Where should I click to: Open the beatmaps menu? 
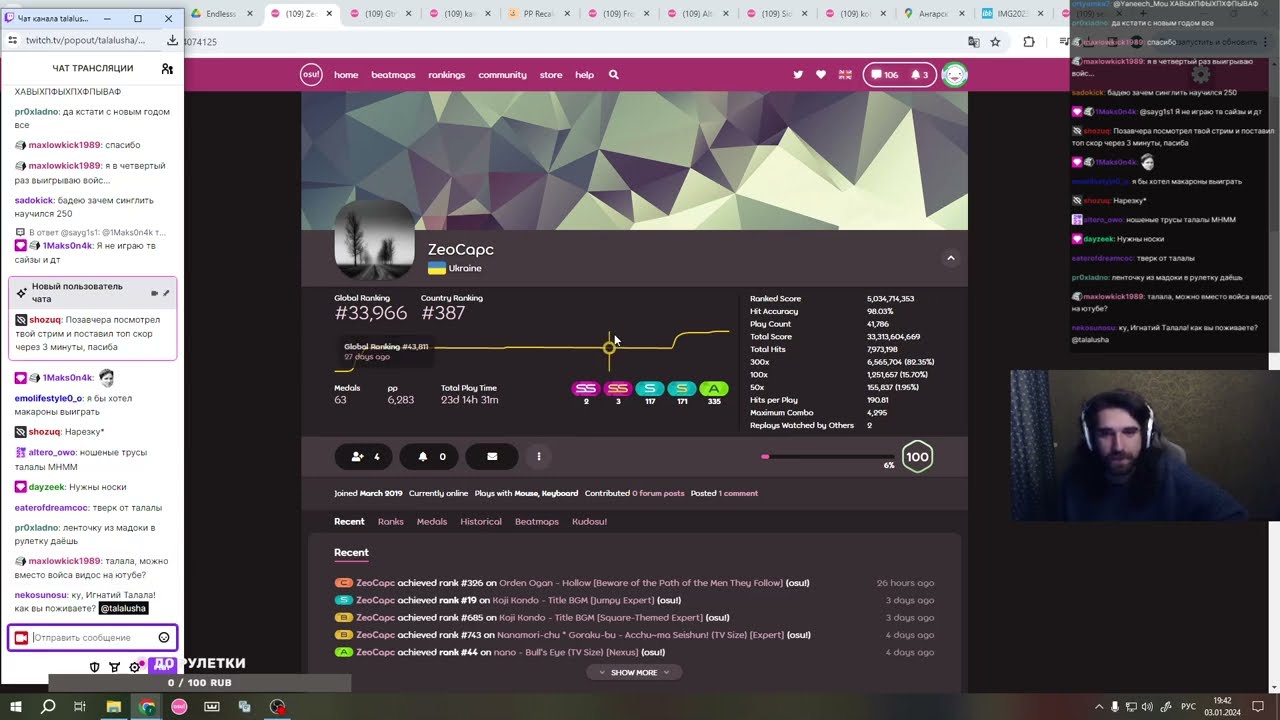[393, 75]
